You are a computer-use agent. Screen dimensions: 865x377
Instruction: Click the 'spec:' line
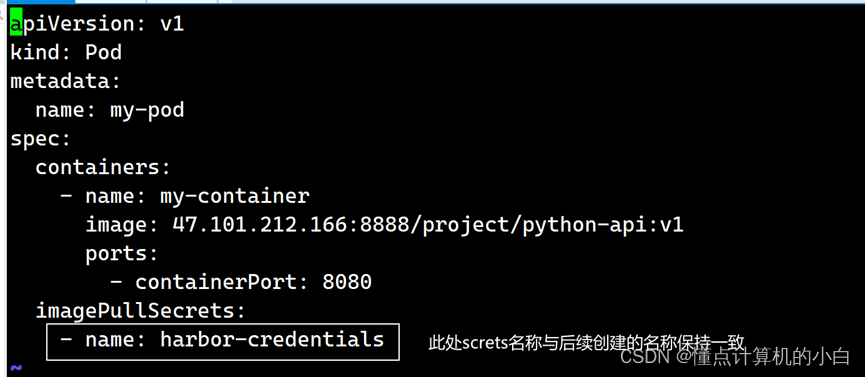[x=41, y=139]
